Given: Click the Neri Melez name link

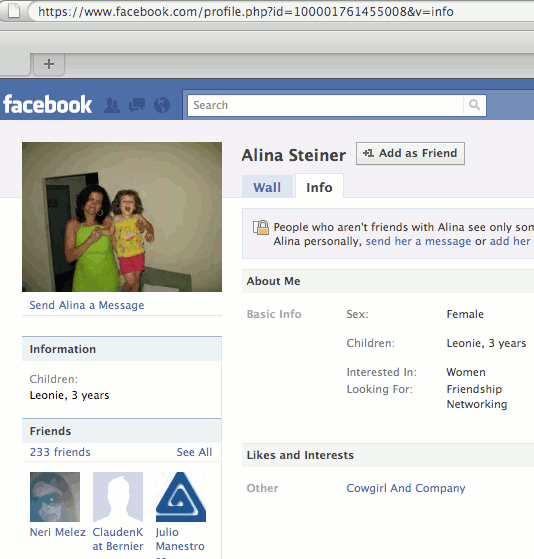Looking at the screenshot, I should (x=58, y=532).
